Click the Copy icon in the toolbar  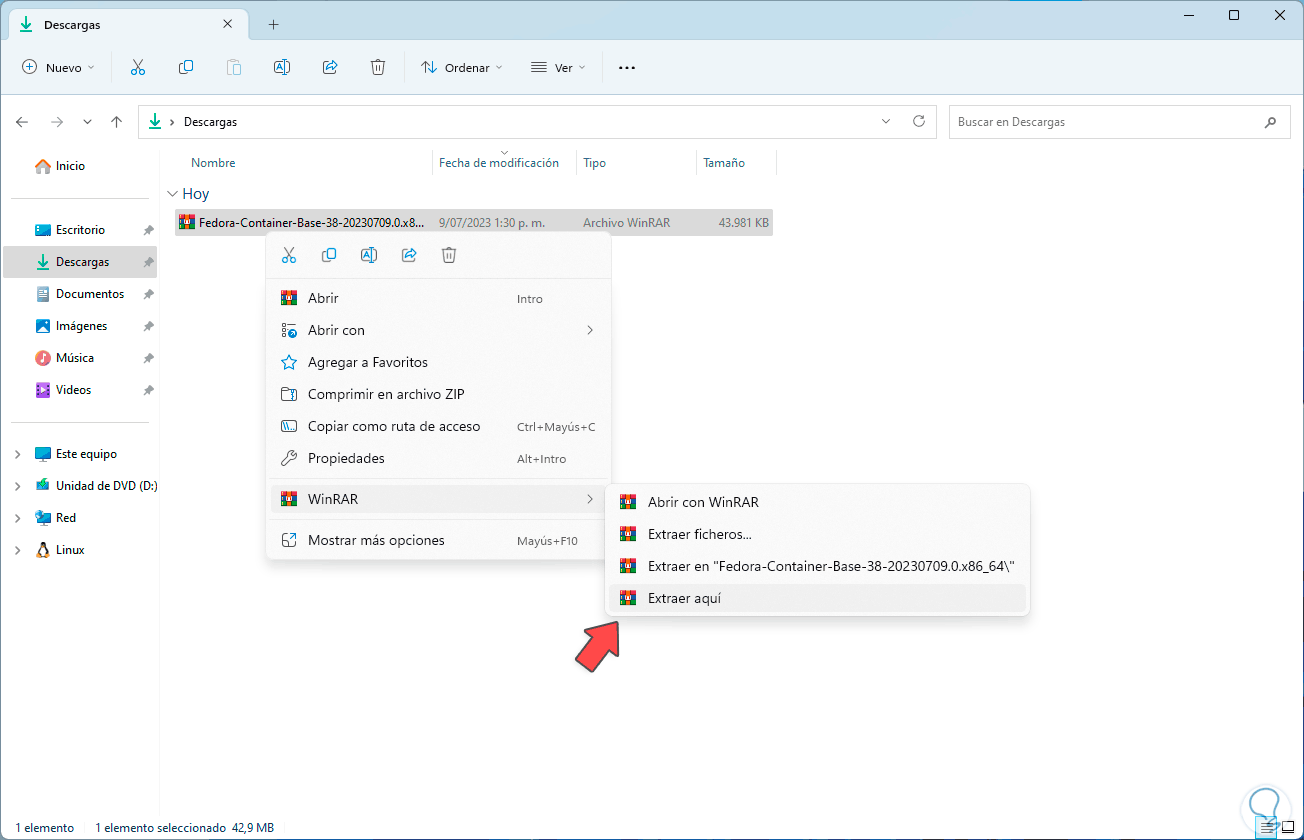point(186,67)
